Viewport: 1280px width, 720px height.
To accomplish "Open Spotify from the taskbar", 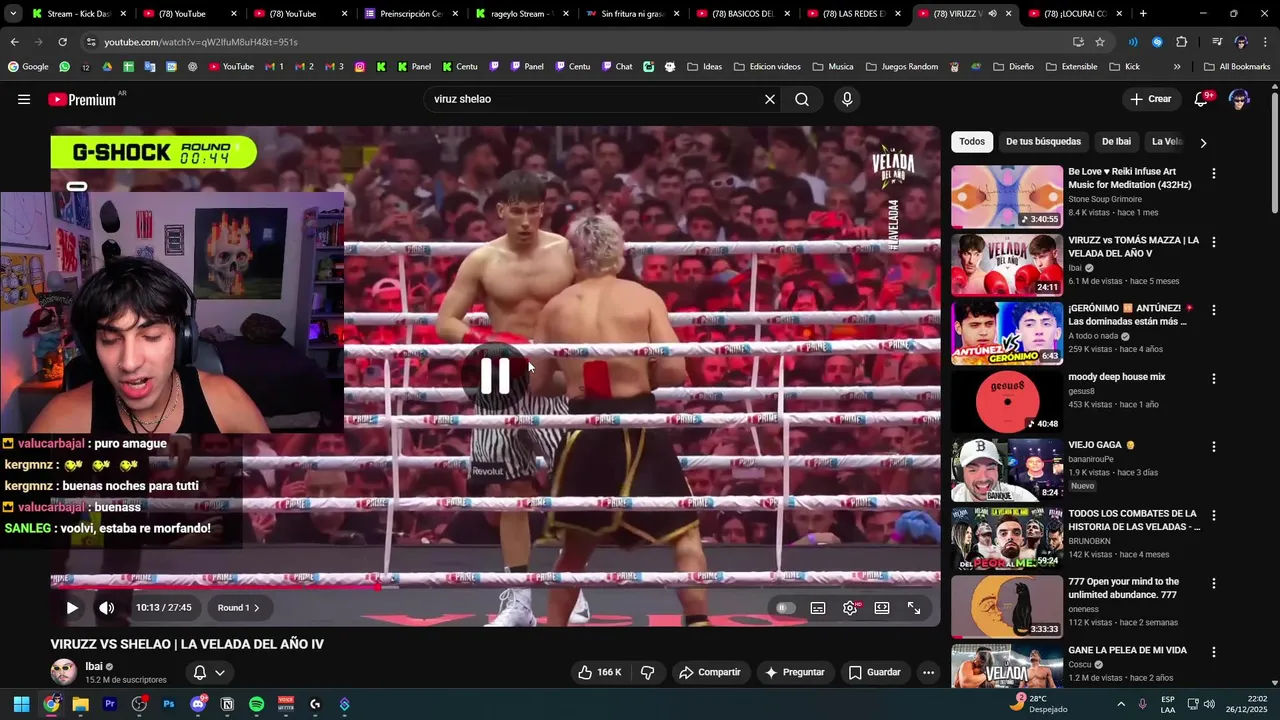I will [x=256, y=704].
